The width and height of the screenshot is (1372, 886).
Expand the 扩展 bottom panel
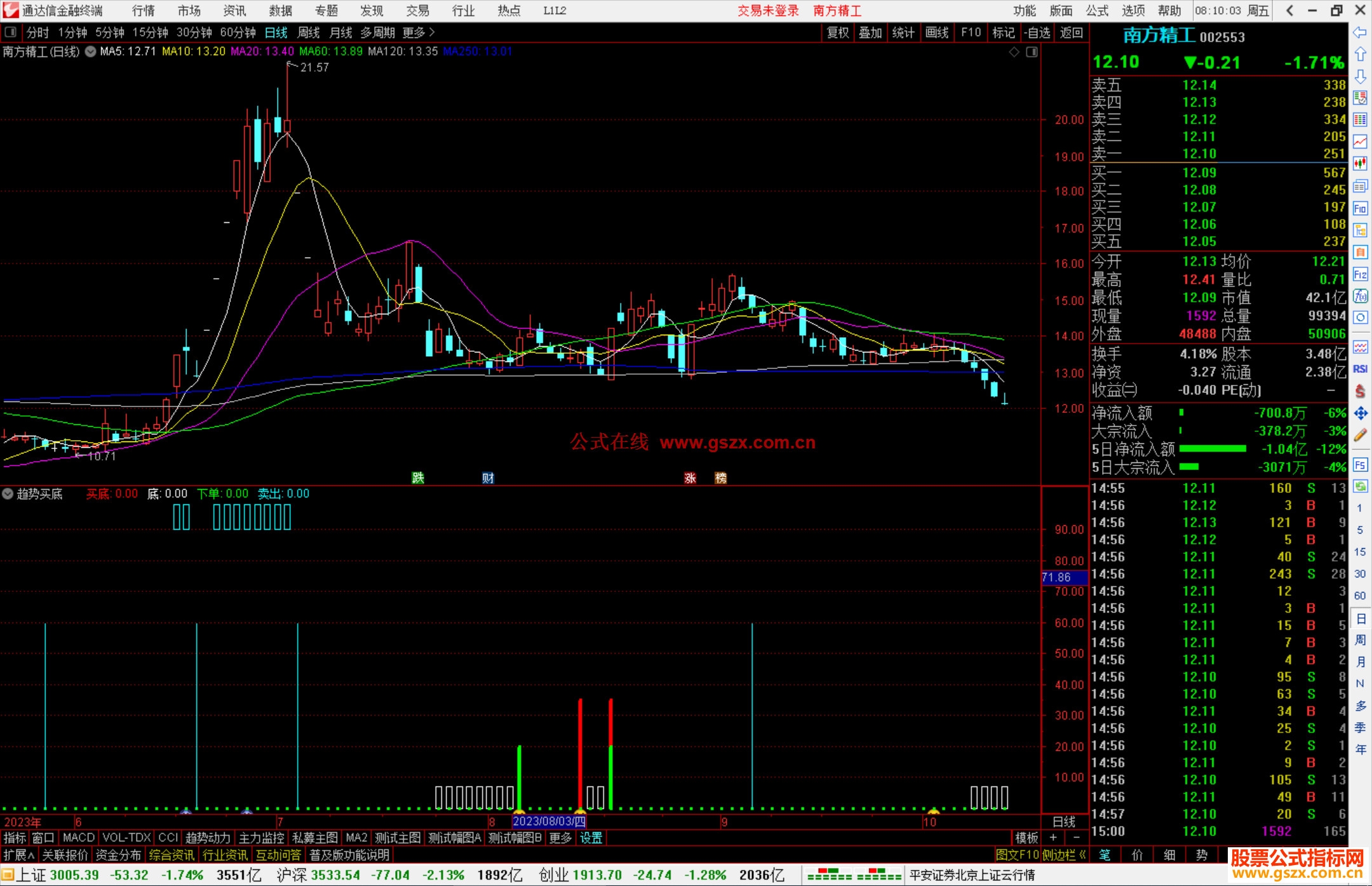coord(18,855)
